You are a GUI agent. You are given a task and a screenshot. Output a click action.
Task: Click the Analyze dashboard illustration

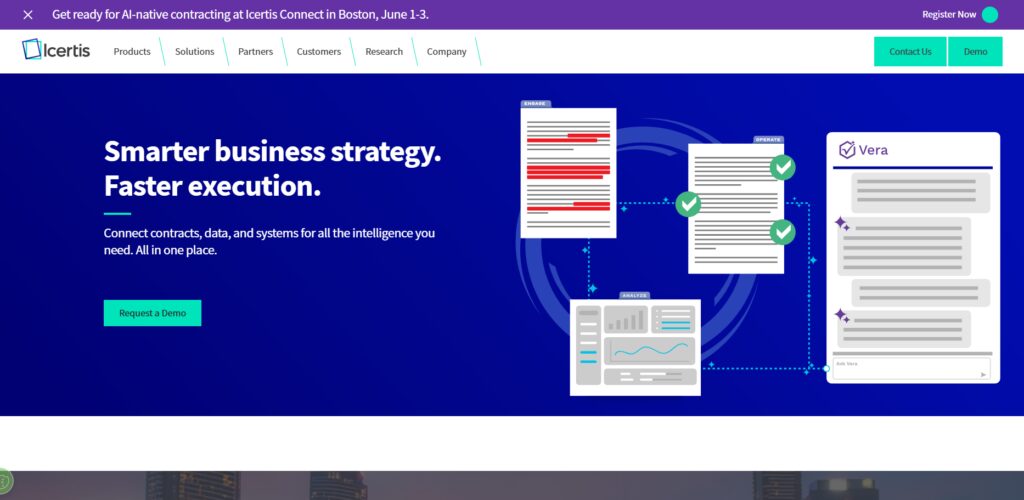pos(635,347)
